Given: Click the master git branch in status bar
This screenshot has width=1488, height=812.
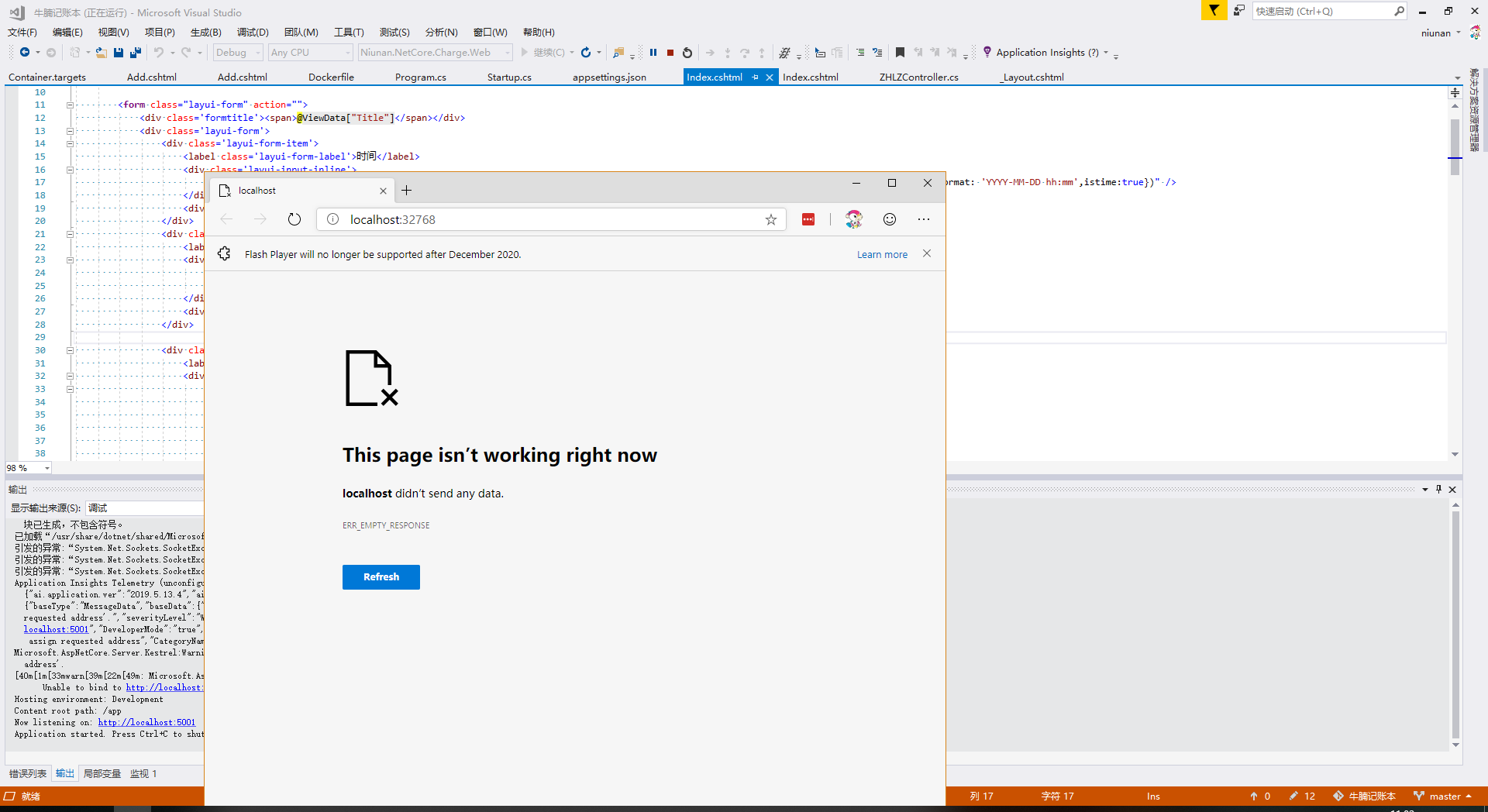Looking at the screenshot, I should point(1443,797).
